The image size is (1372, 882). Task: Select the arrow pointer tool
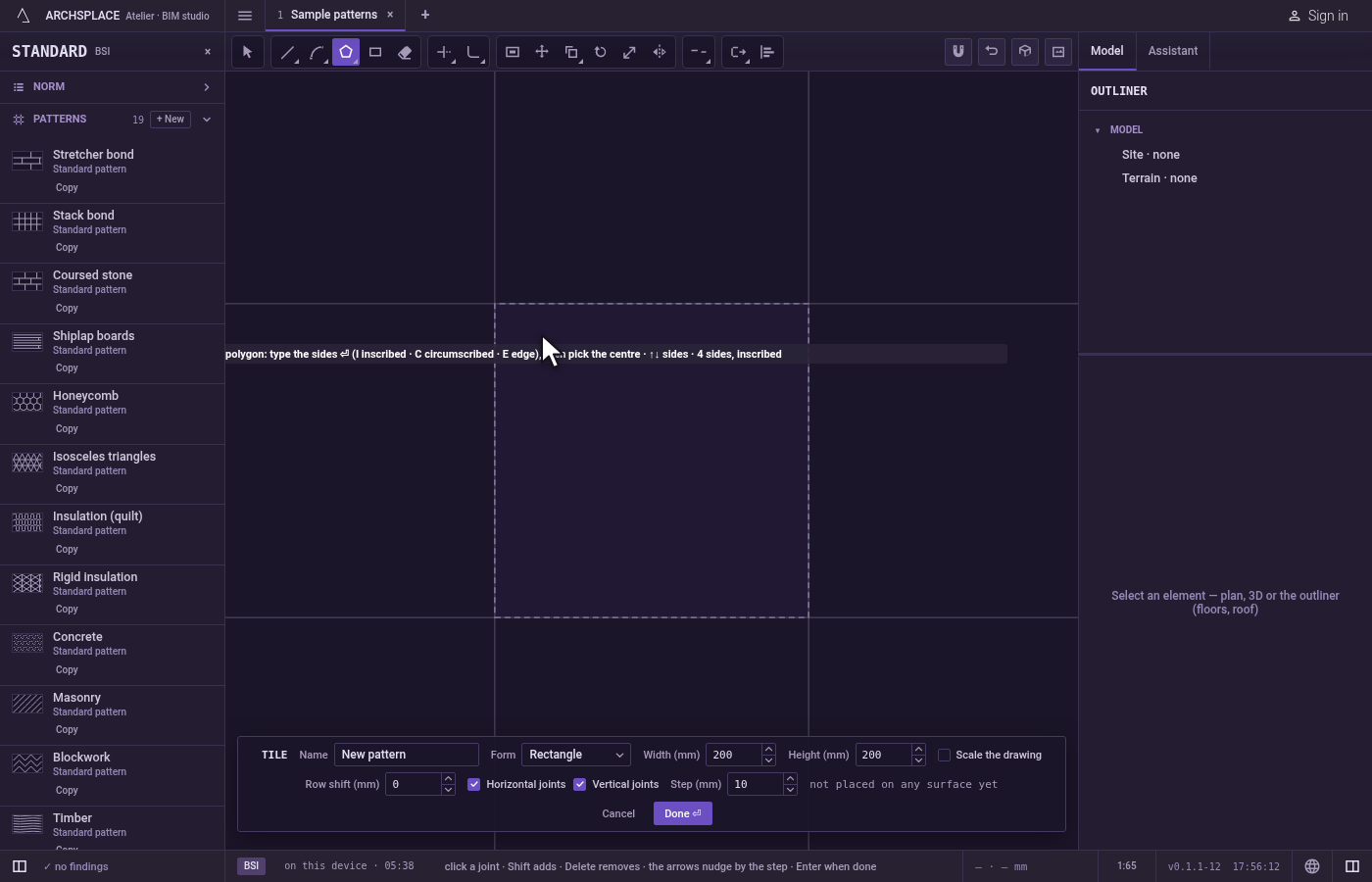coord(248,52)
